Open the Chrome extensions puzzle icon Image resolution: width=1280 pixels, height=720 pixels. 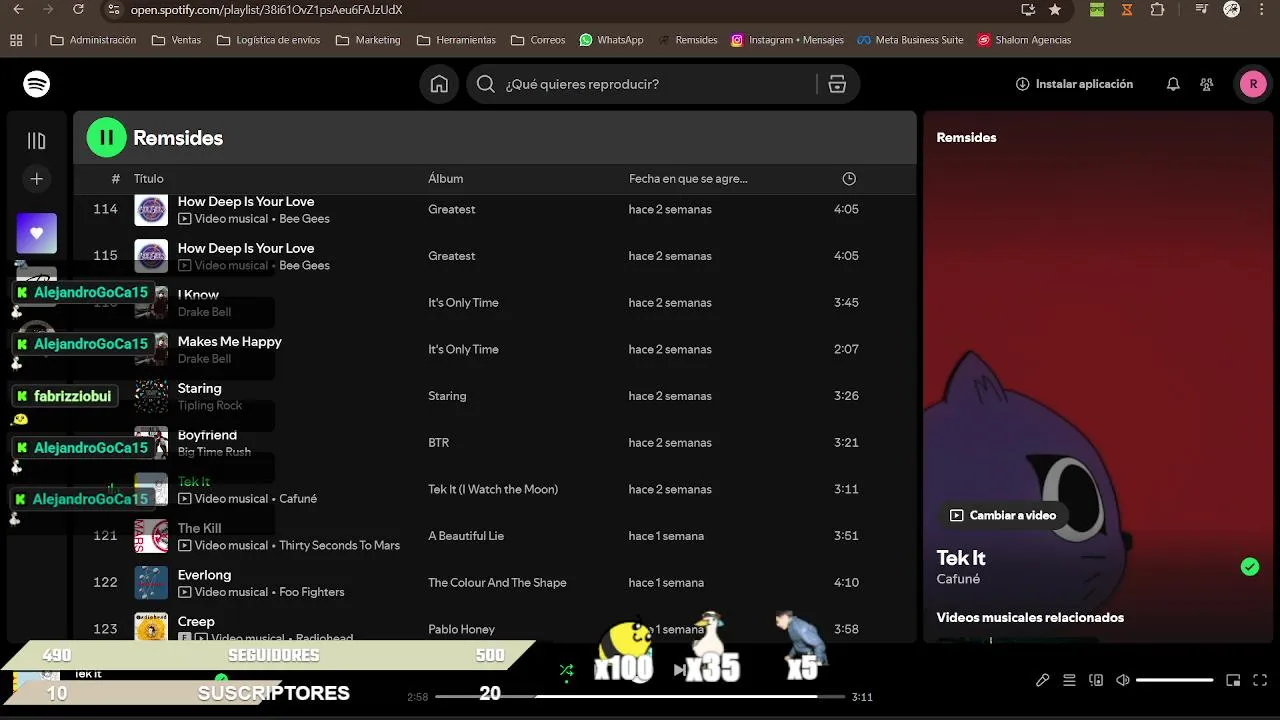coord(1158,10)
